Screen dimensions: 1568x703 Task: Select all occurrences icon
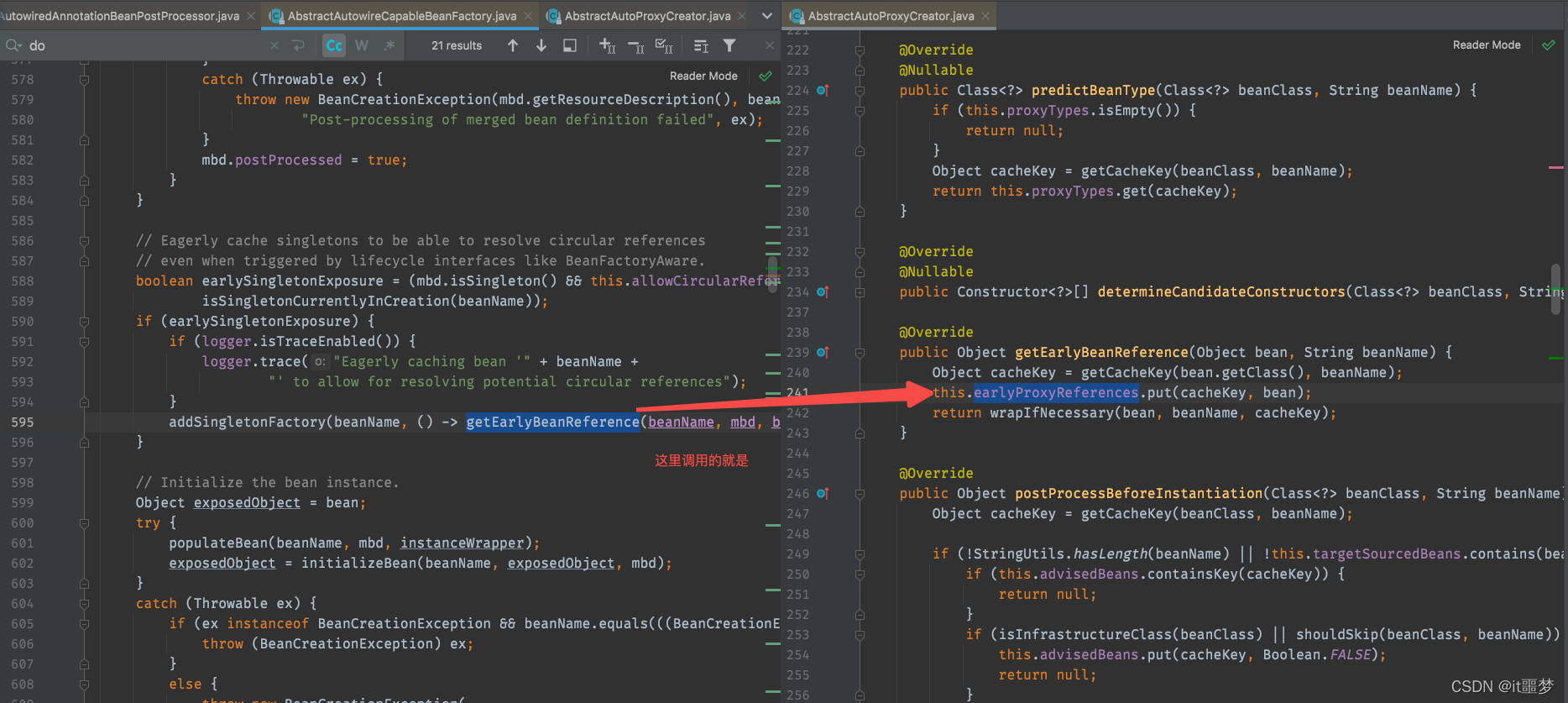664,45
